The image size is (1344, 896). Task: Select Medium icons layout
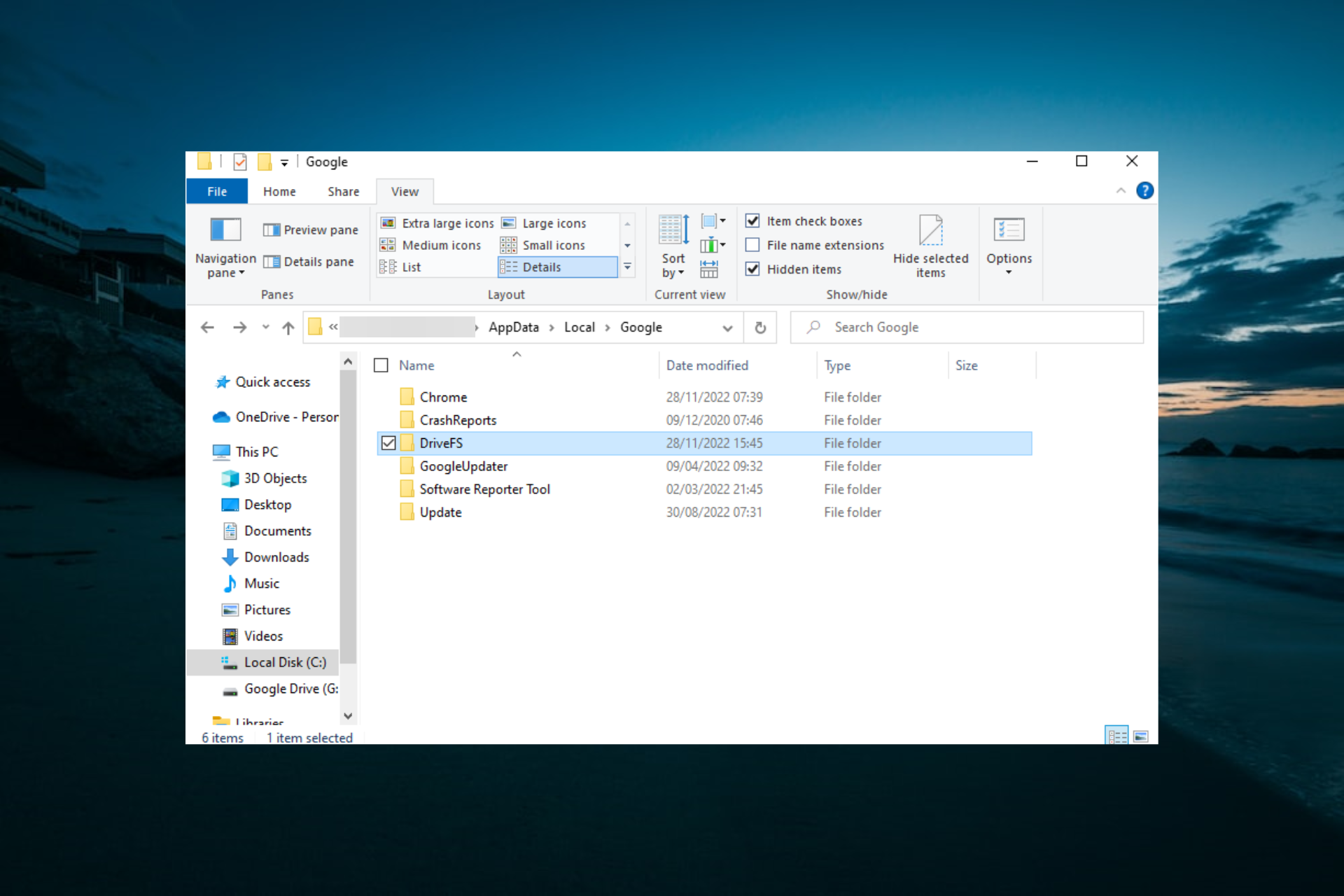point(430,245)
